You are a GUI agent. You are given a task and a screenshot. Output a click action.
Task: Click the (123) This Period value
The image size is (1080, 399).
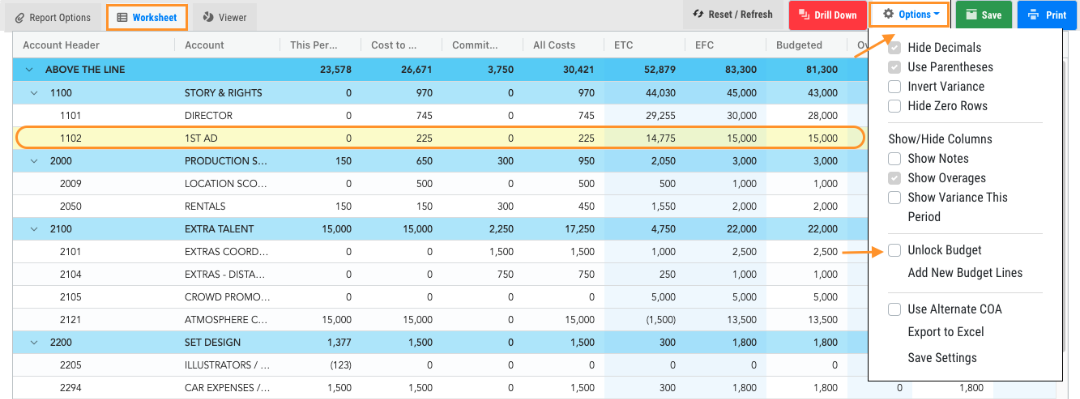pyautogui.click(x=341, y=365)
